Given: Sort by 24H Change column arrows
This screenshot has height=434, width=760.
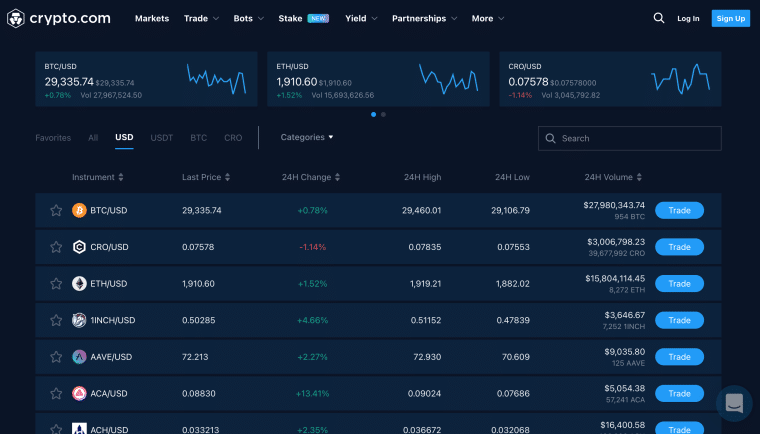Looking at the screenshot, I should tap(337, 177).
